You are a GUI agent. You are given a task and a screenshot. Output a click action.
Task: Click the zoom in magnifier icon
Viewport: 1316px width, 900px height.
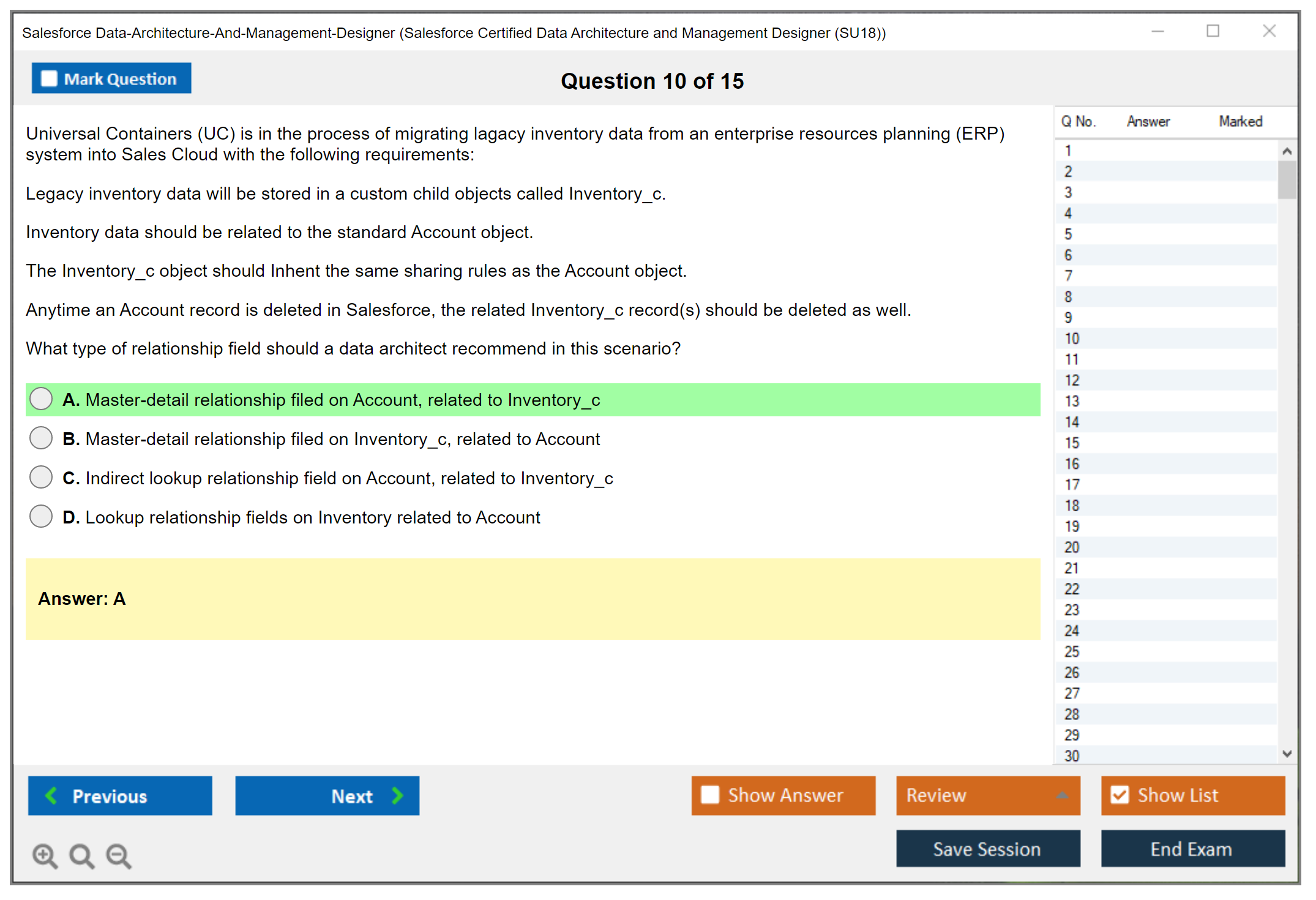pyautogui.click(x=45, y=855)
